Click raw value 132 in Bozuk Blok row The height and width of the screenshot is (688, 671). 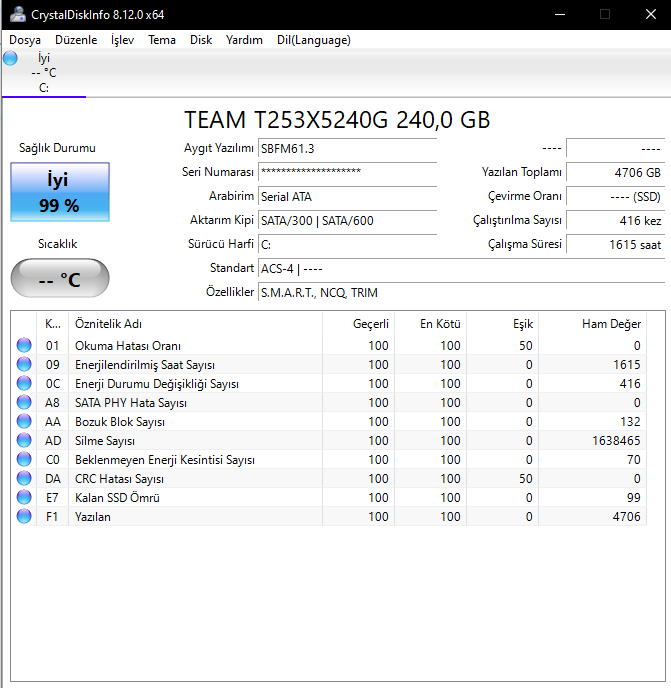[630, 421]
